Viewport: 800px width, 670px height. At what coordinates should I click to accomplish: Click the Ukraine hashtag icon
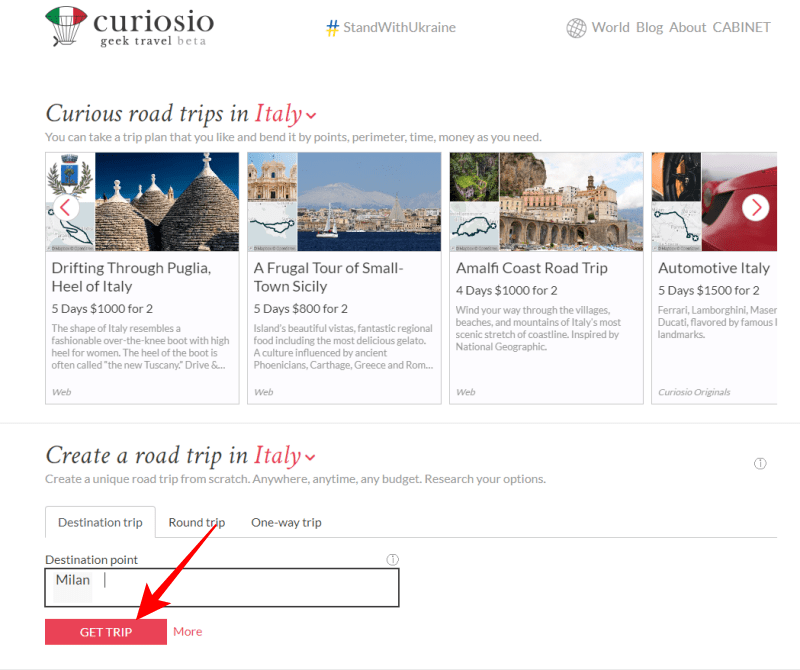[332, 28]
